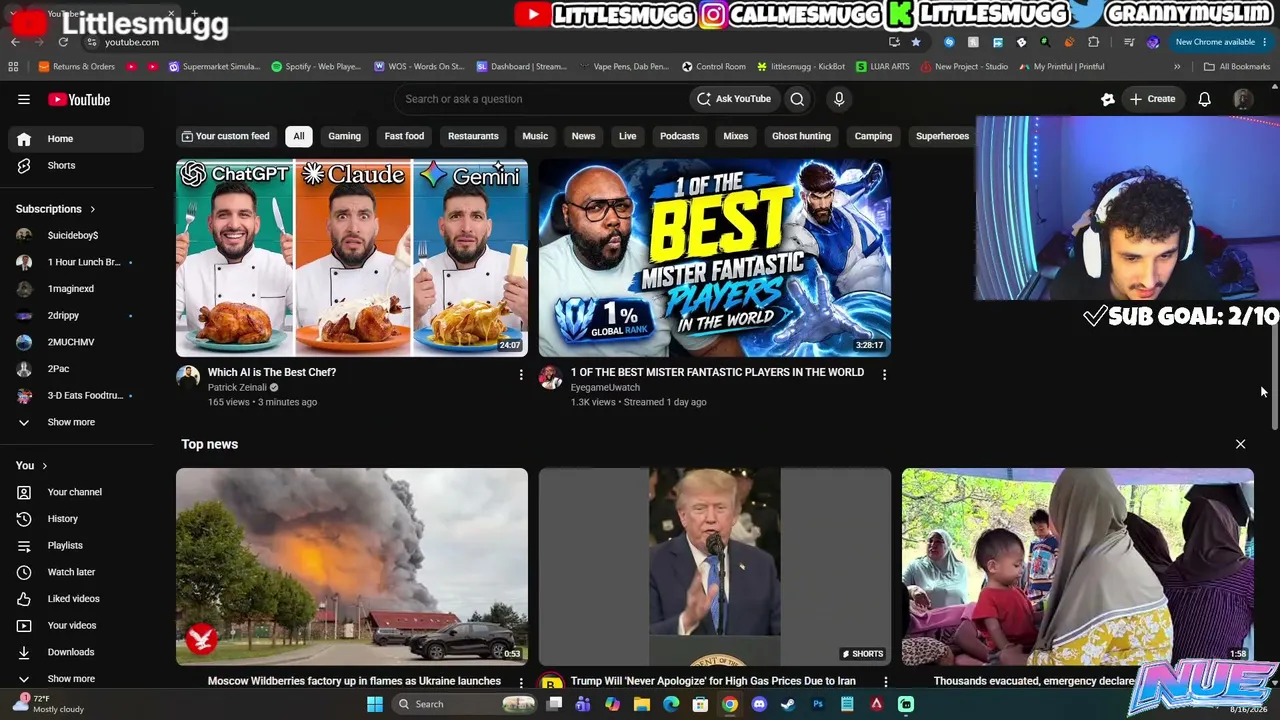Click the YouTube search input field
Viewport: 1280px width, 720px height.
540,99
